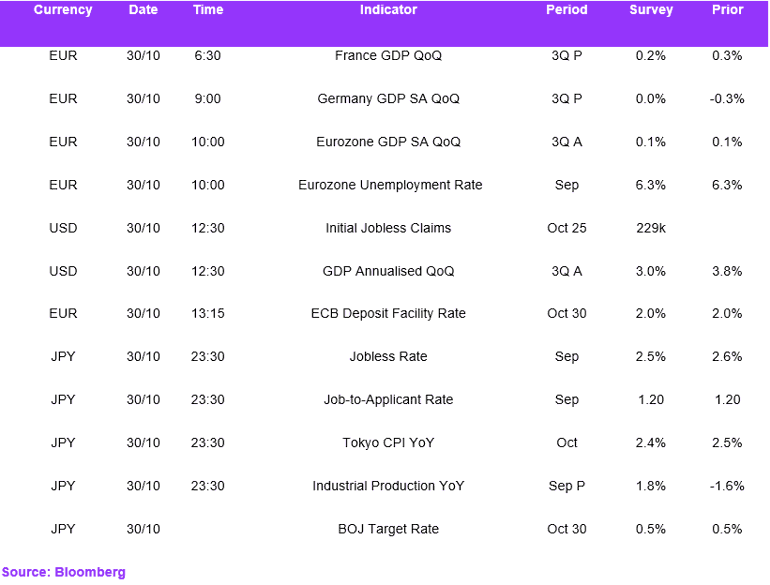770x585 pixels.
Task: Click the Currency column header
Action: 63,10
